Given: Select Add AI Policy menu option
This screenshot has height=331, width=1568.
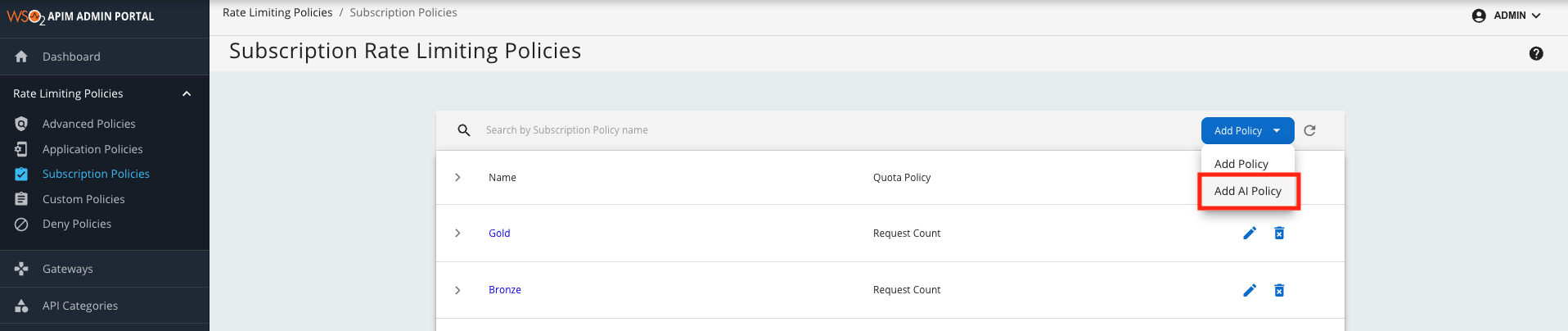Looking at the screenshot, I should [1247, 191].
